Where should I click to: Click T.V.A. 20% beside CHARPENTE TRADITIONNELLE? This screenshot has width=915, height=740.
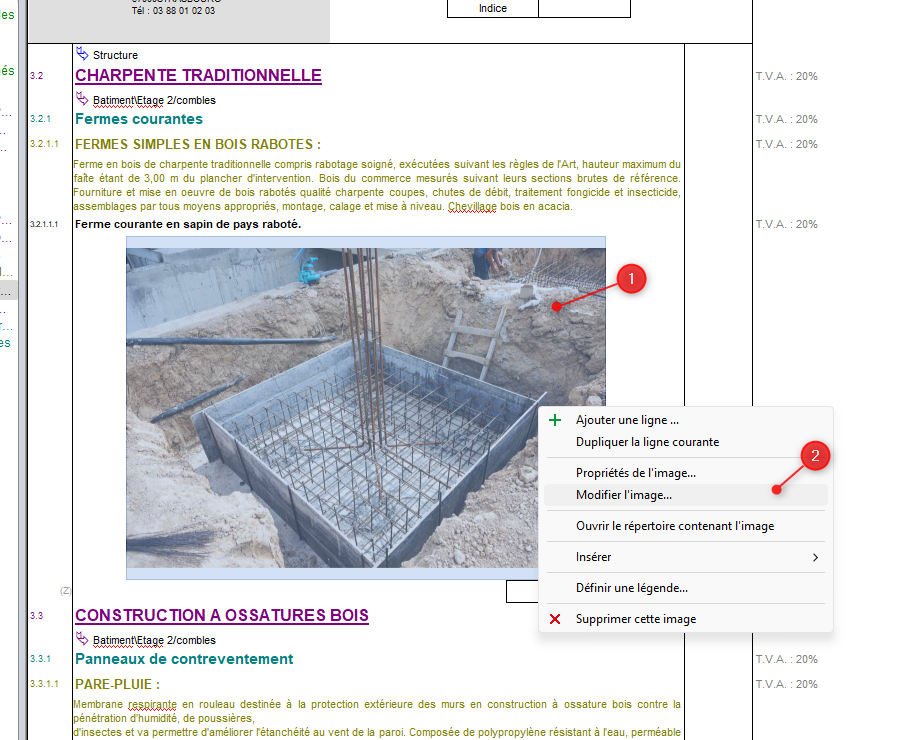[x=786, y=77]
